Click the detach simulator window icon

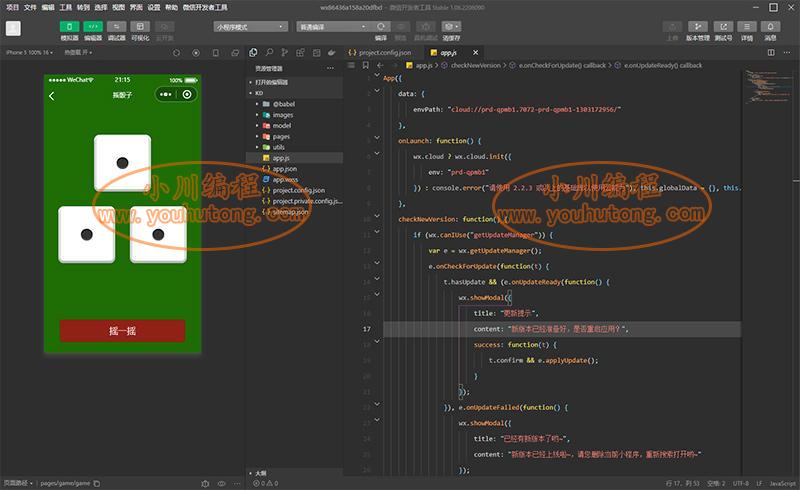[x=235, y=53]
